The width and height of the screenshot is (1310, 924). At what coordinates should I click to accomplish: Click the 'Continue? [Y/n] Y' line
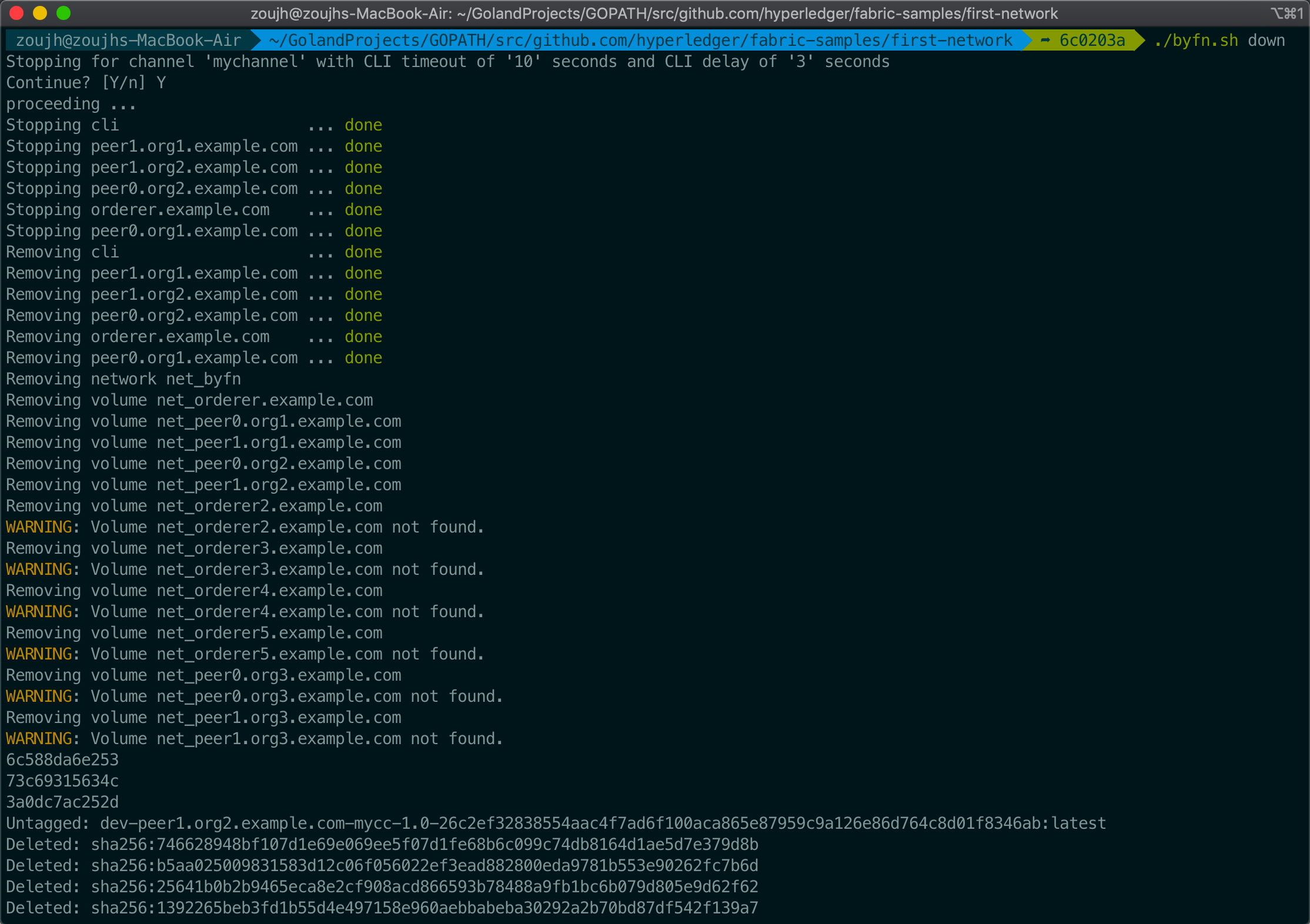pos(86,83)
